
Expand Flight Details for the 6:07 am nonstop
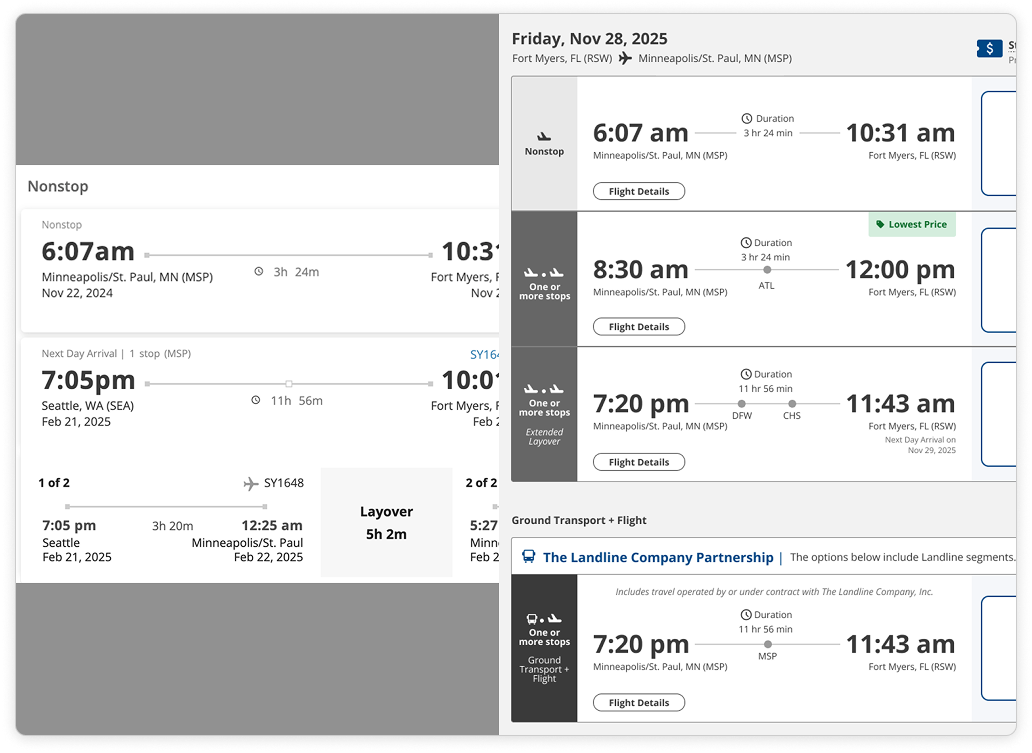coord(639,191)
